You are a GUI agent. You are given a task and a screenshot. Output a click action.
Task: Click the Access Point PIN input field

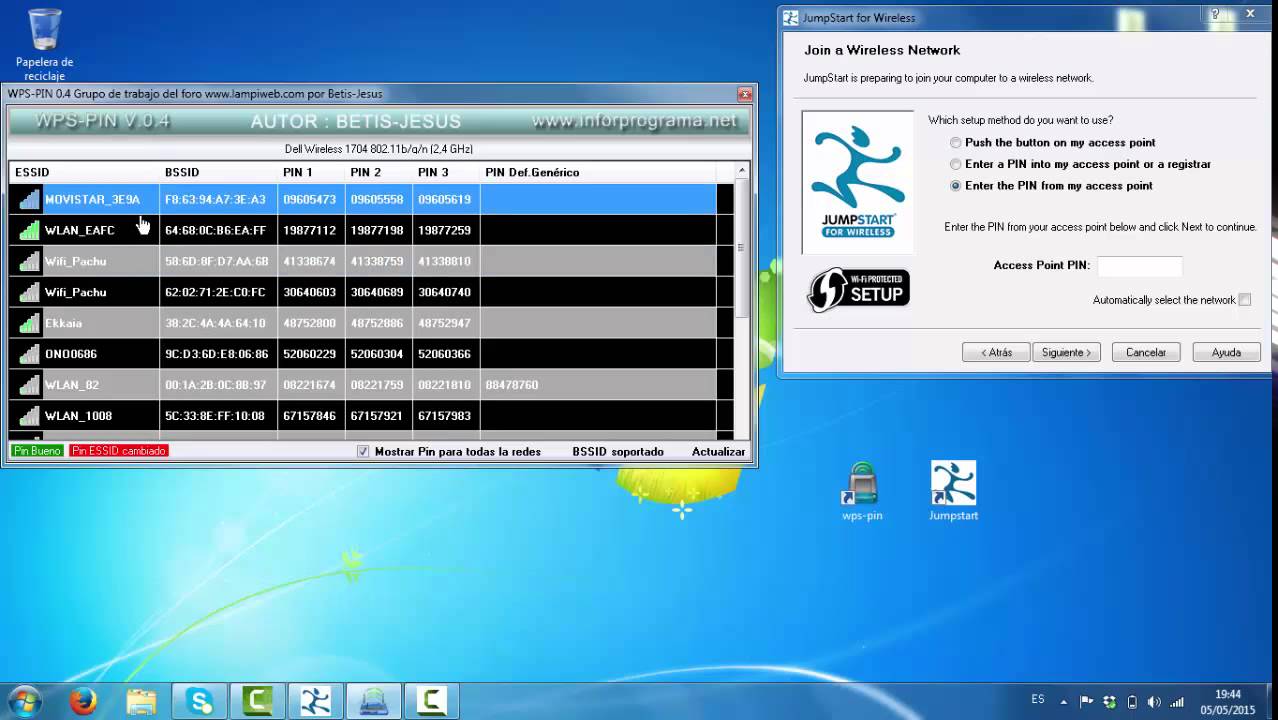pos(1140,266)
